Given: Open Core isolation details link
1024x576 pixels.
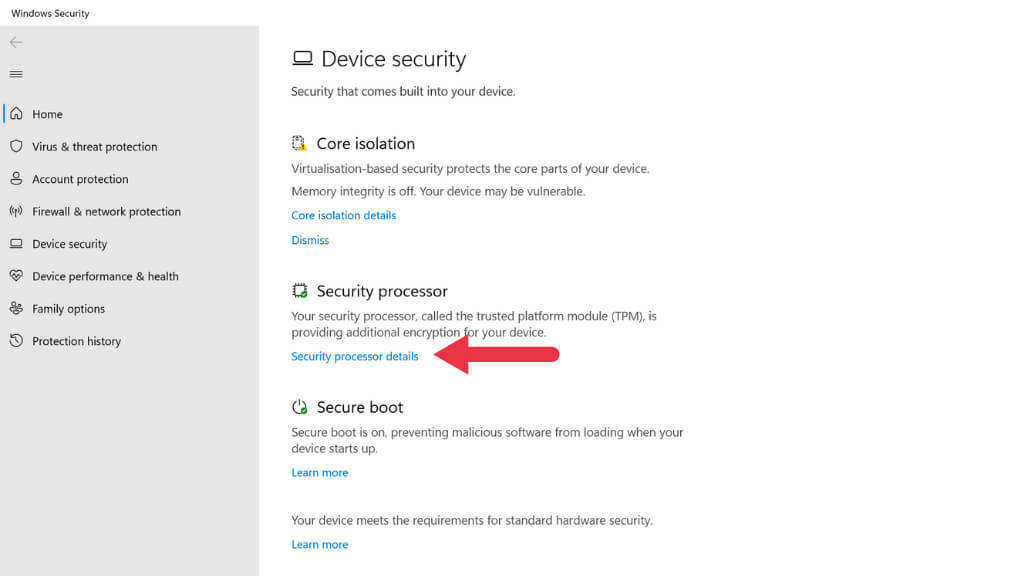Looking at the screenshot, I should point(343,215).
